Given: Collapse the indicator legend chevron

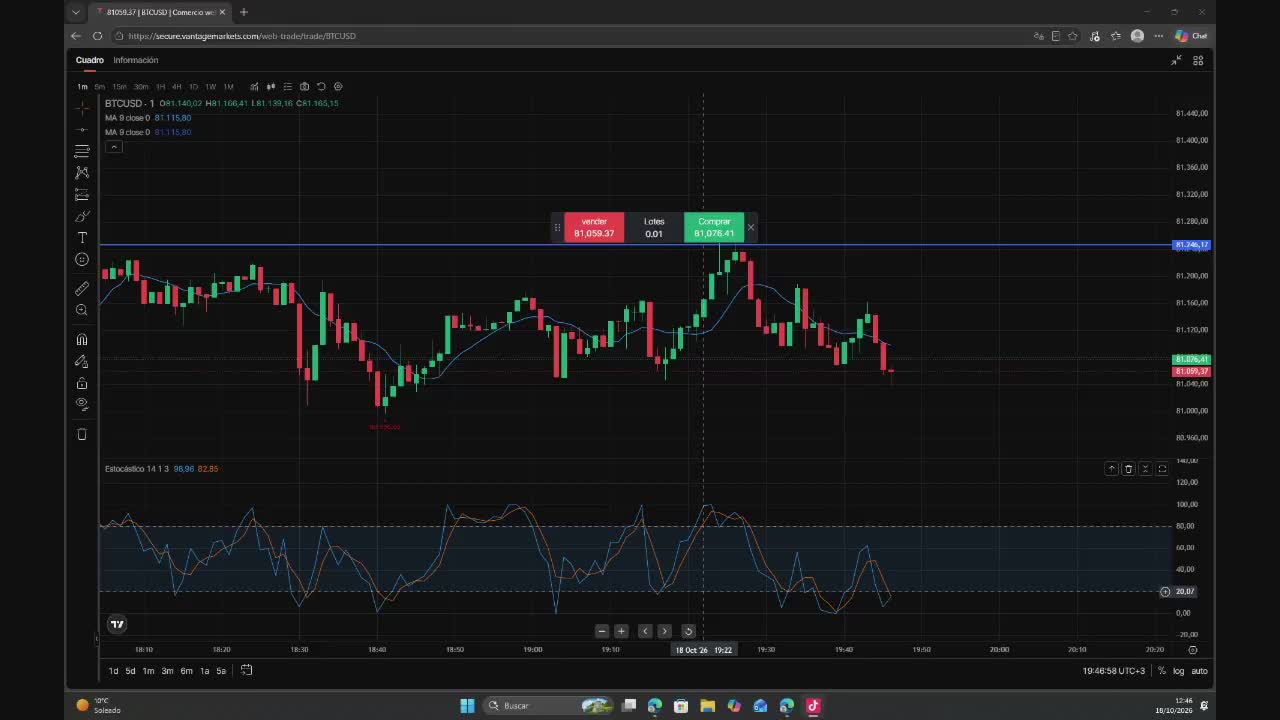Looking at the screenshot, I should tap(114, 147).
